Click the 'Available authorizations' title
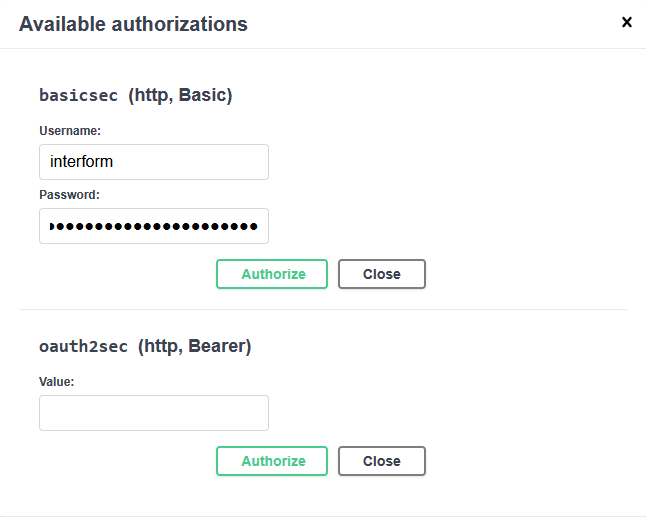Image resolution: width=646 pixels, height=517 pixels. coord(133,24)
